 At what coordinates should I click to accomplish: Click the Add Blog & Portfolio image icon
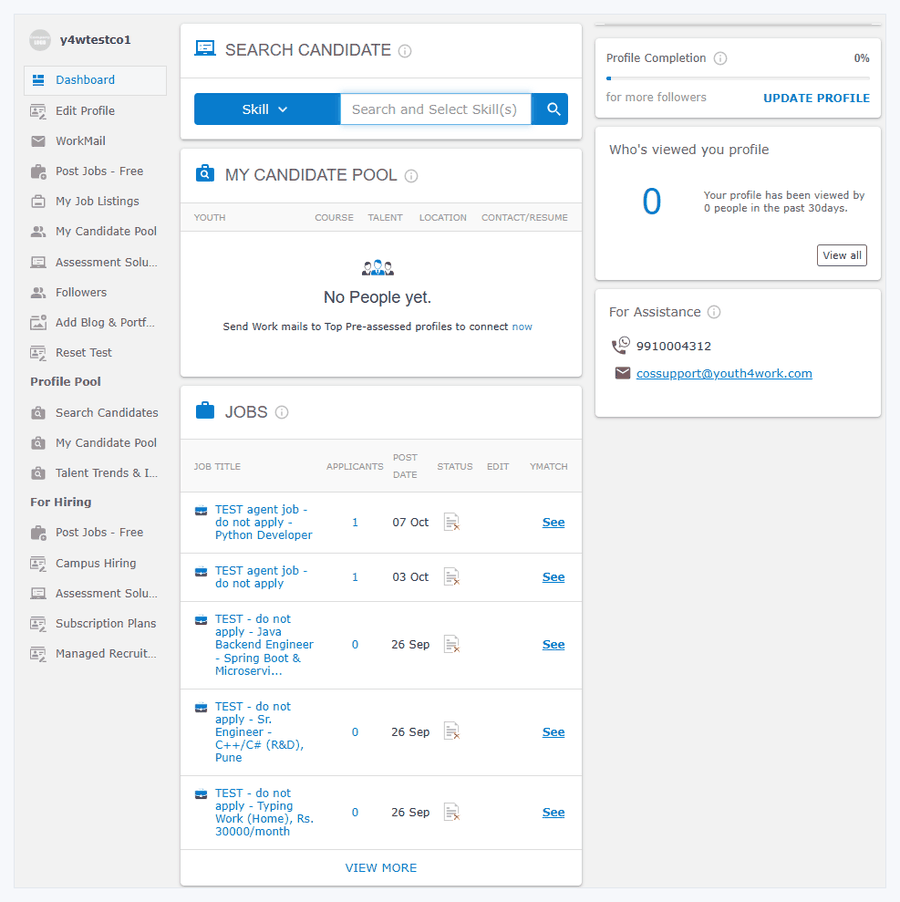[39, 322]
